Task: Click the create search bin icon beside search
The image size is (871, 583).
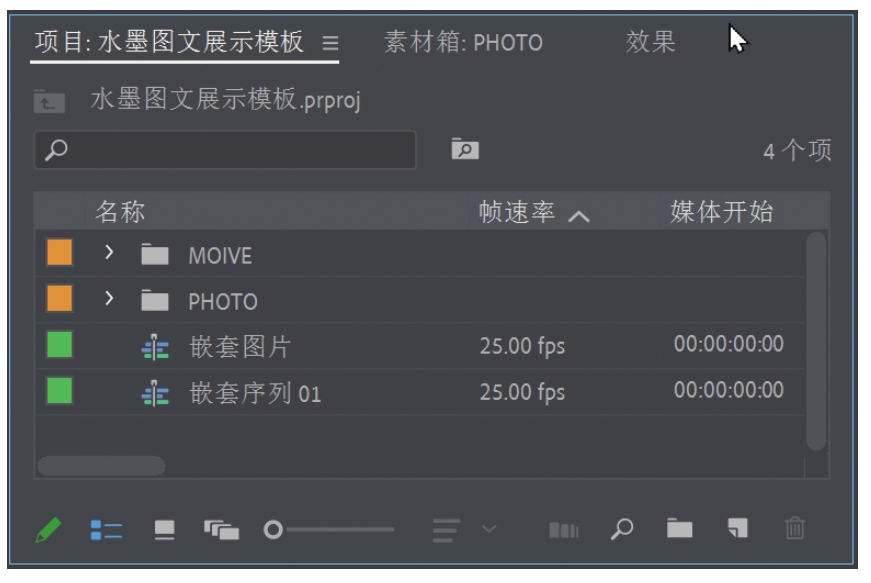Action: tap(465, 149)
